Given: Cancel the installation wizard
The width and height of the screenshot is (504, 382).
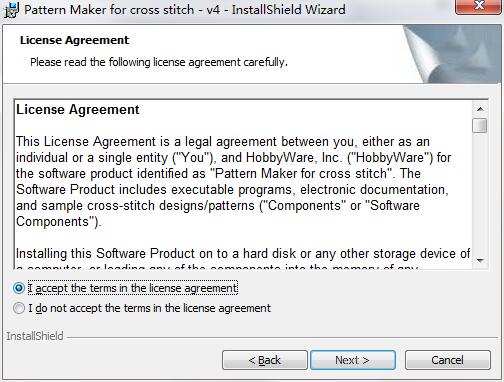Looking at the screenshot, I should (x=447, y=360).
